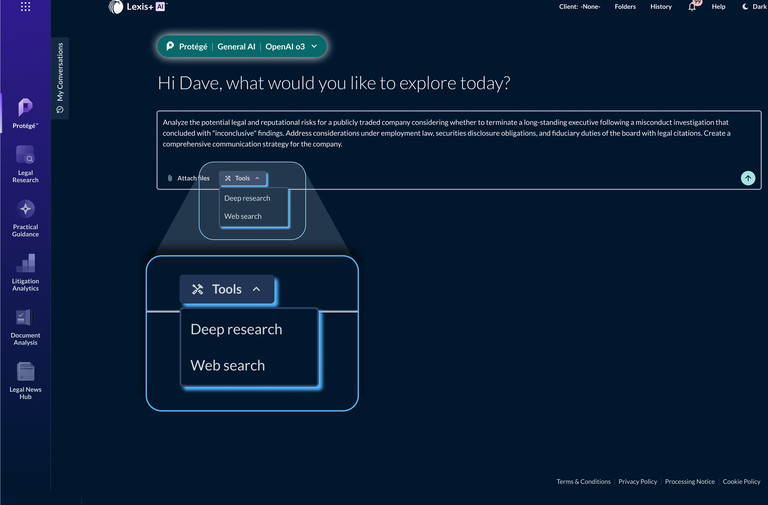Open Protégé in the sidebar
768x505 pixels.
pos(25,113)
